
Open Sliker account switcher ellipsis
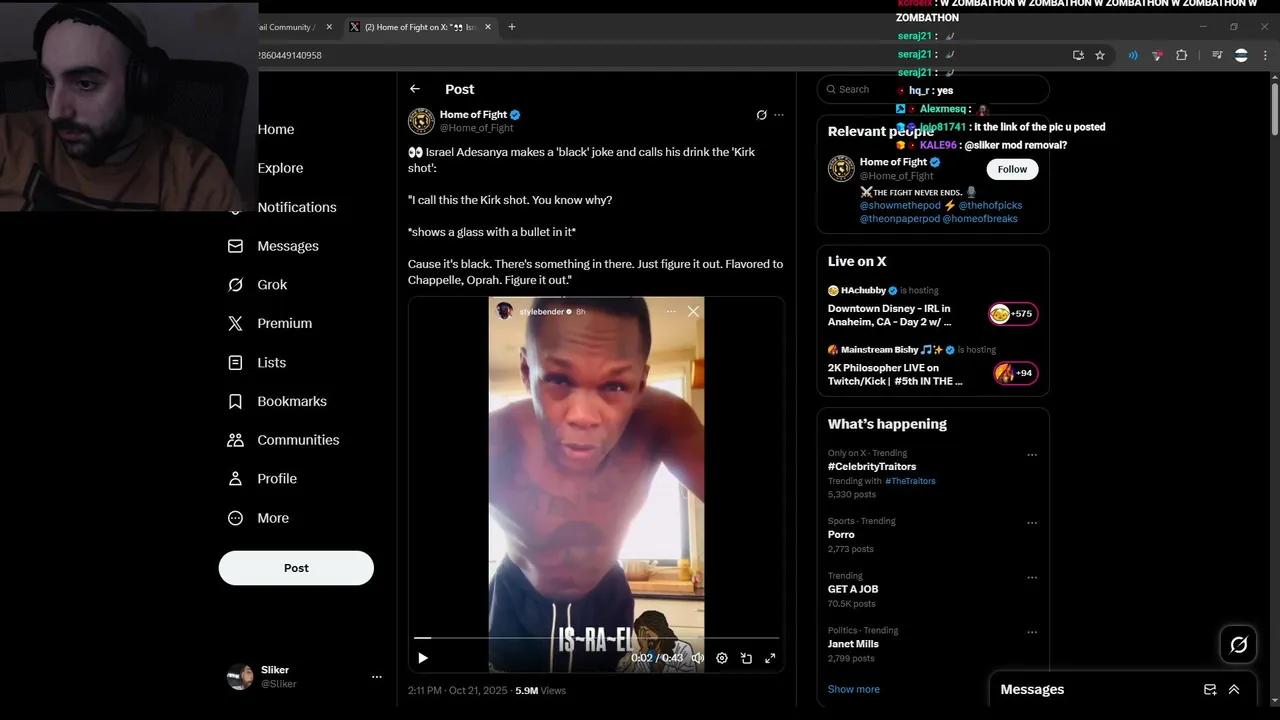tap(376, 677)
